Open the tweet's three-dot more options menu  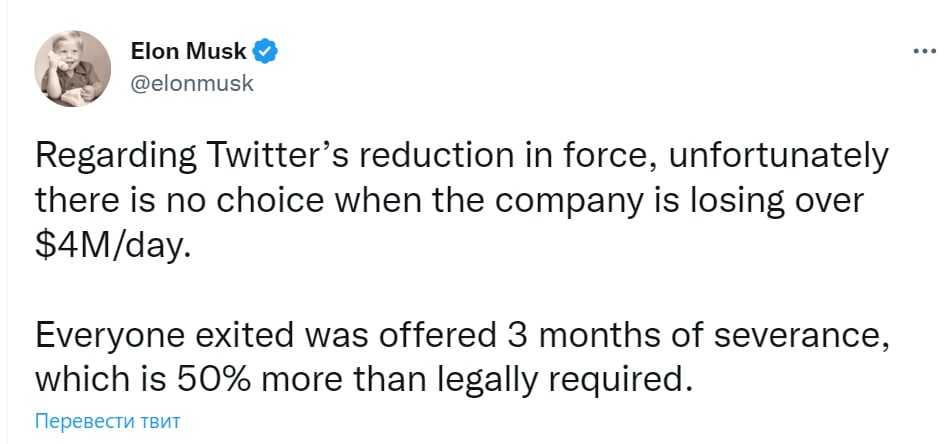[x=921, y=50]
